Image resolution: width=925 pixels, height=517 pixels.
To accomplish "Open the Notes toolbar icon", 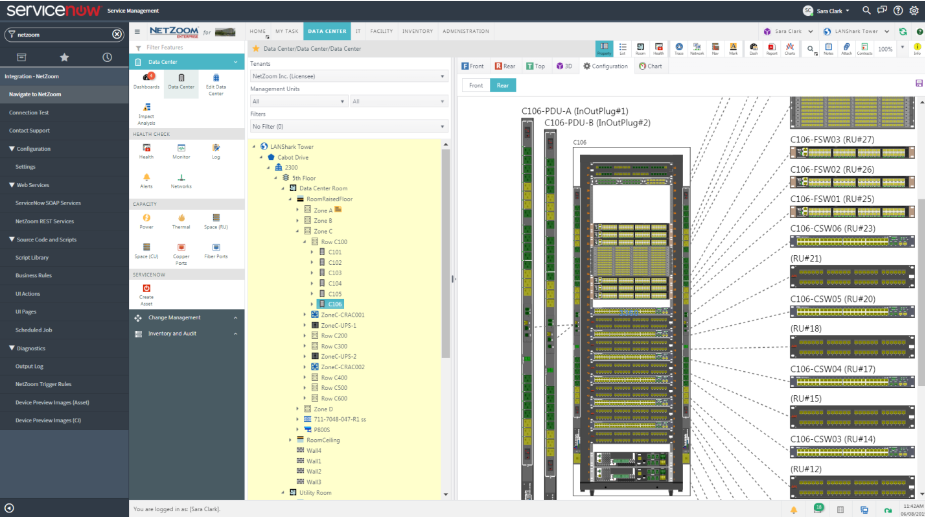I will [828, 48].
